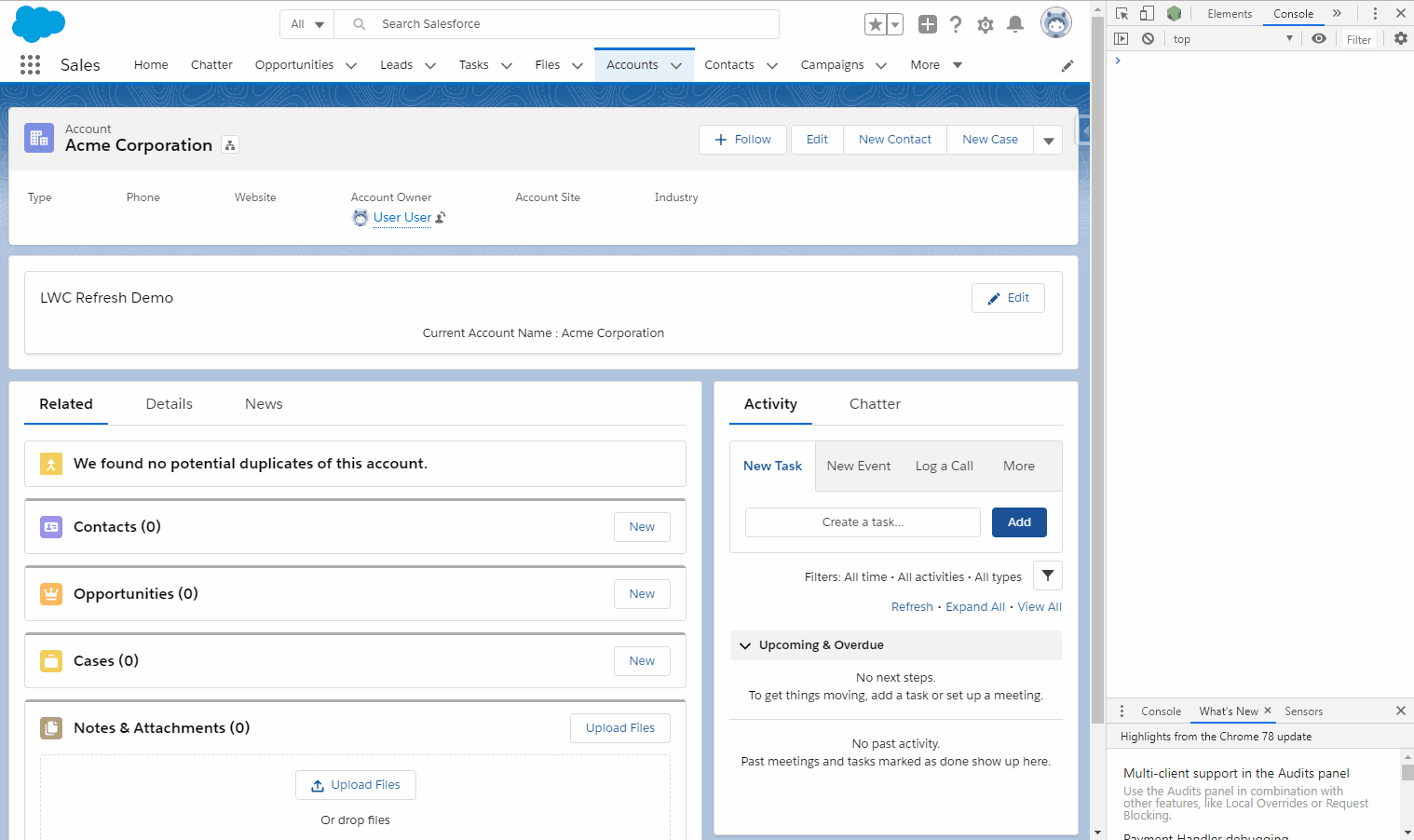Click the pencil icon to edit navigation
The height and width of the screenshot is (840, 1414).
pos(1067,65)
